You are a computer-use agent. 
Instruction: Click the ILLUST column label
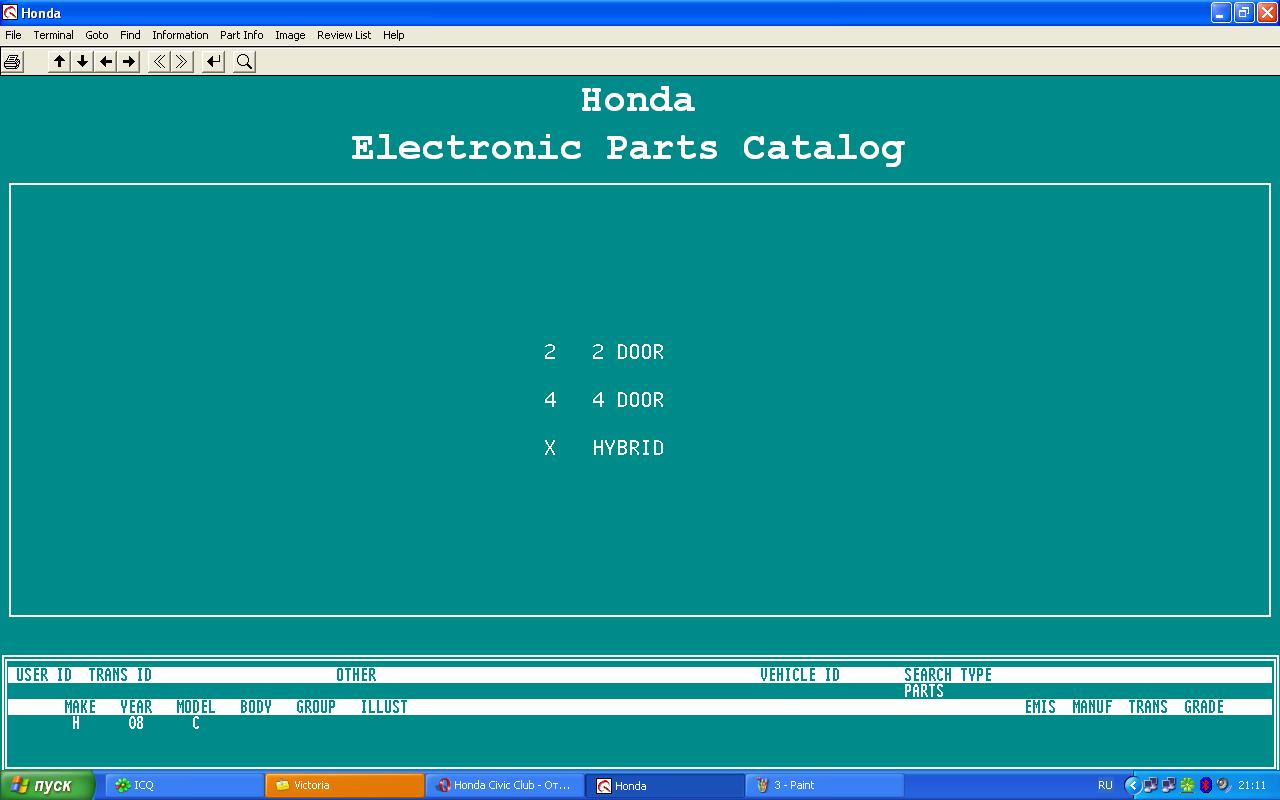pyautogui.click(x=384, y=707)
